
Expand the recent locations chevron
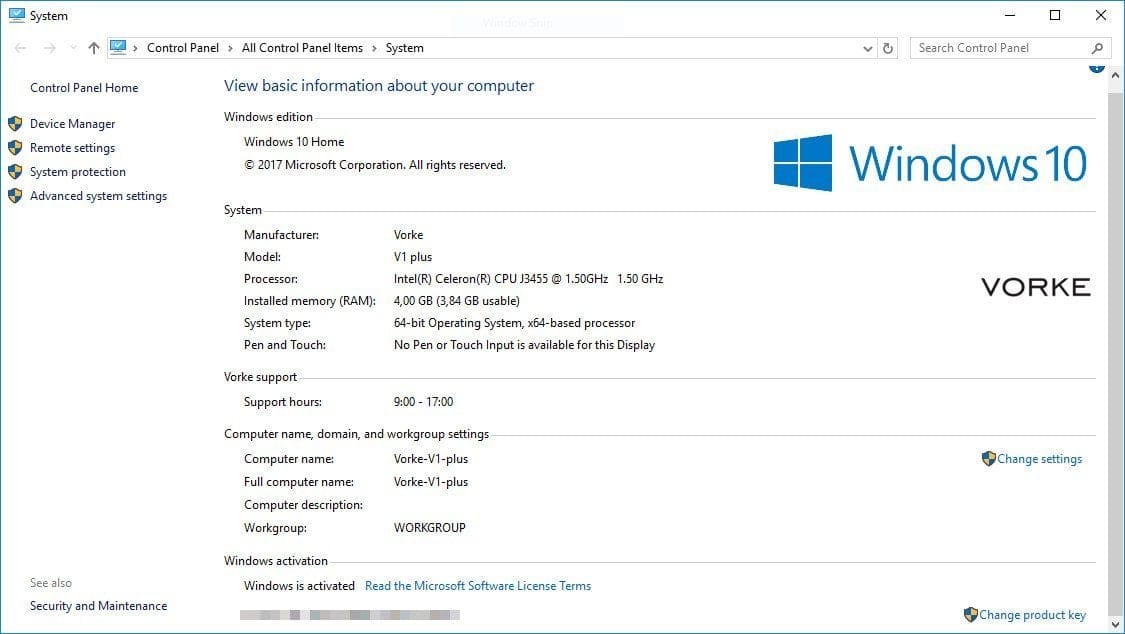tap(73, 48)
